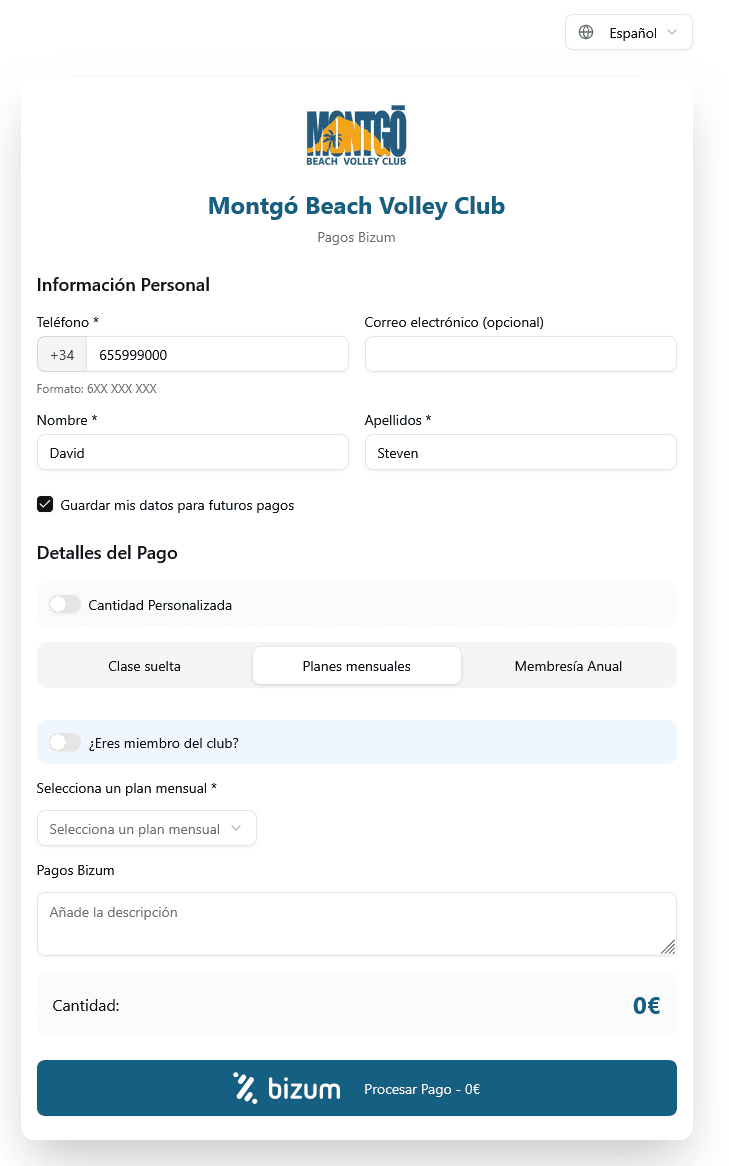Click the Bizum logo on payment button

point(287,1088)
